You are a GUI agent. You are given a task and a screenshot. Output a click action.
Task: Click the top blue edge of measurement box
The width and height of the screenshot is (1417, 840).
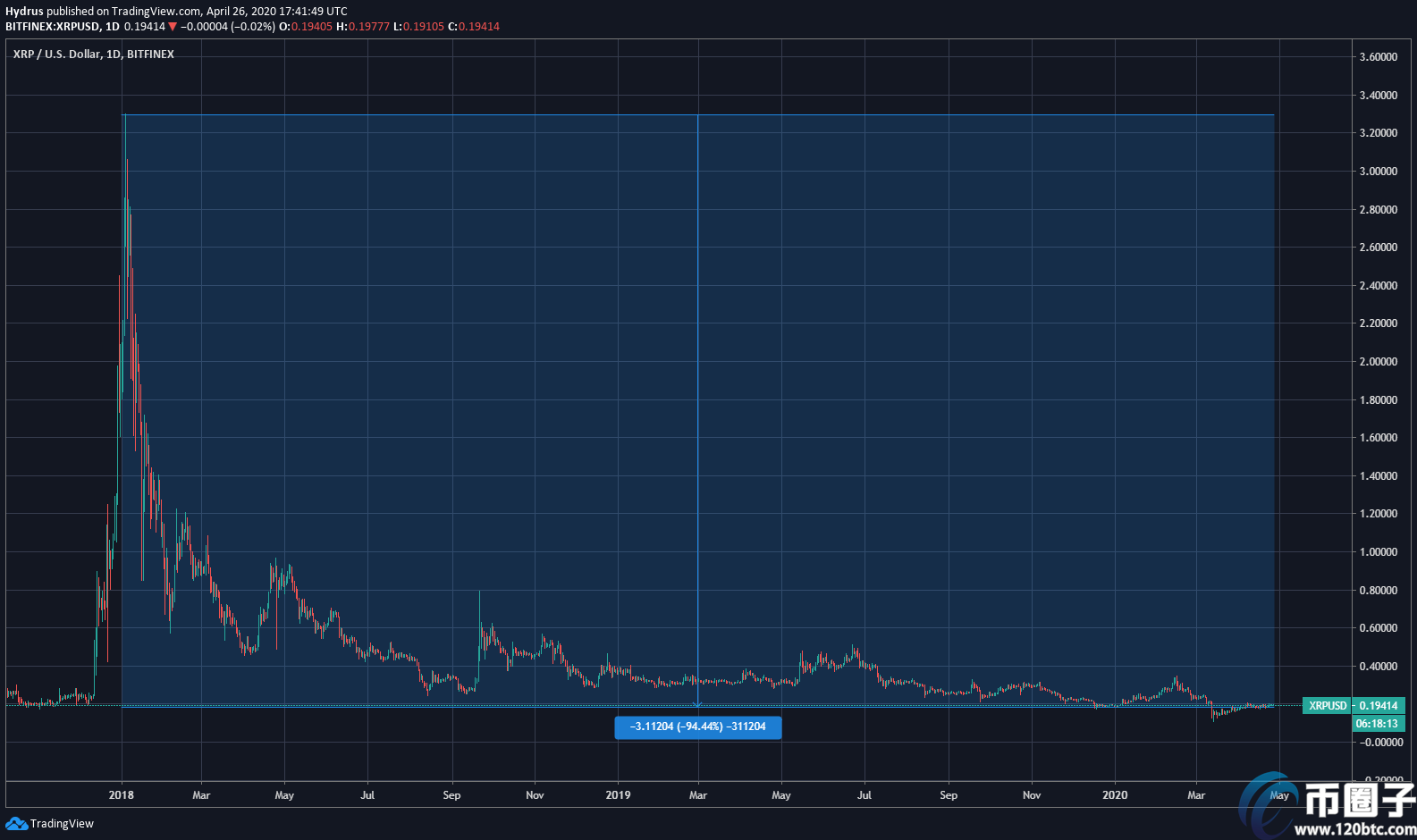tap(698, 114)
